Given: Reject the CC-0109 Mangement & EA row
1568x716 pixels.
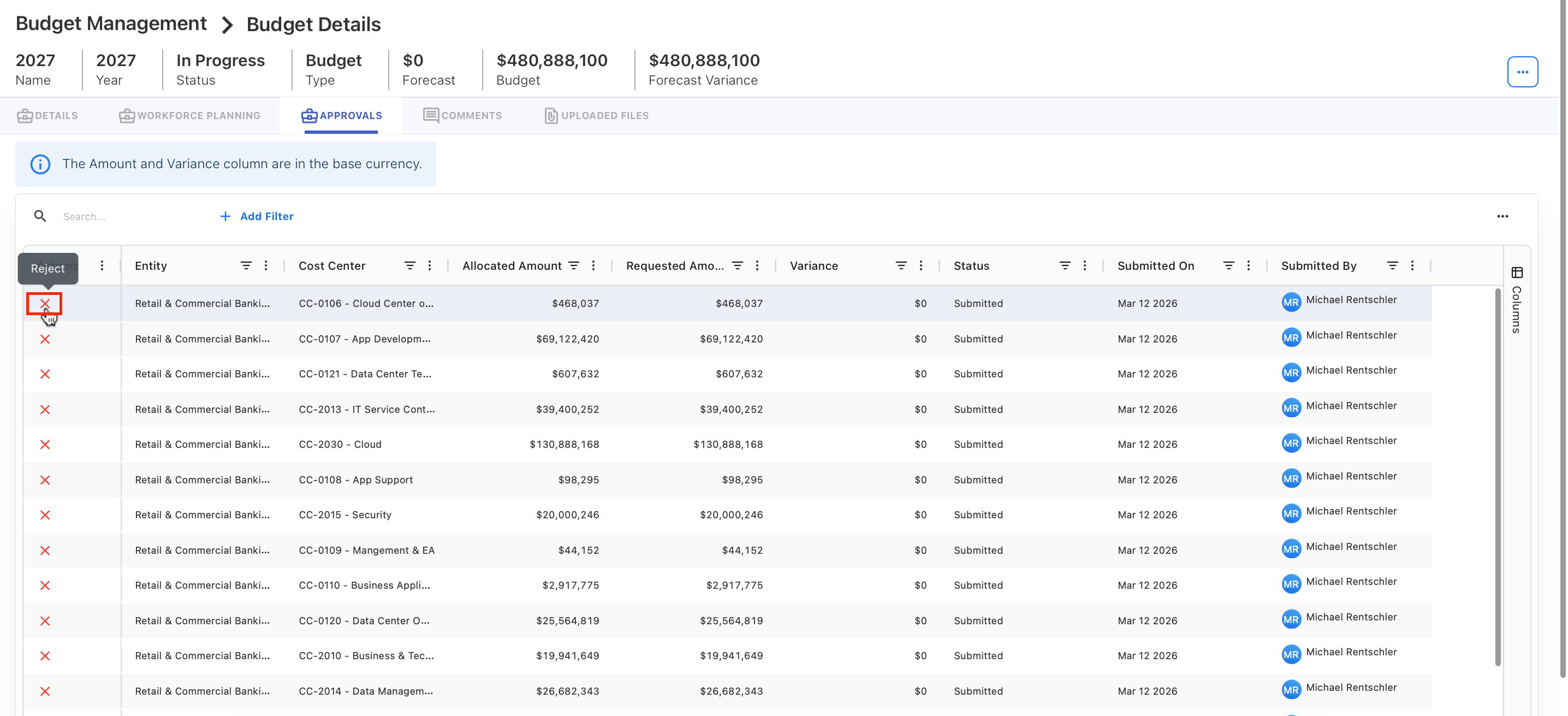Looking at the screenshot, I should click(44, 551).
